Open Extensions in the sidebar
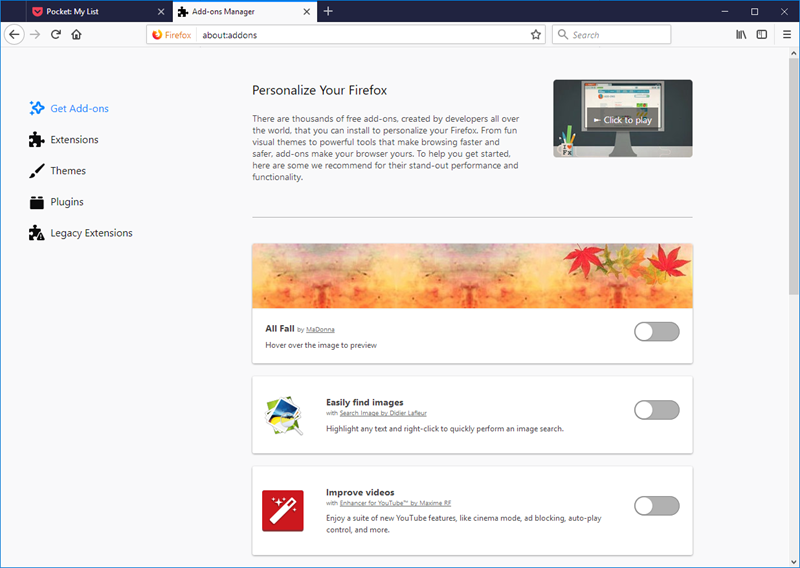 (x=74, y=140)
